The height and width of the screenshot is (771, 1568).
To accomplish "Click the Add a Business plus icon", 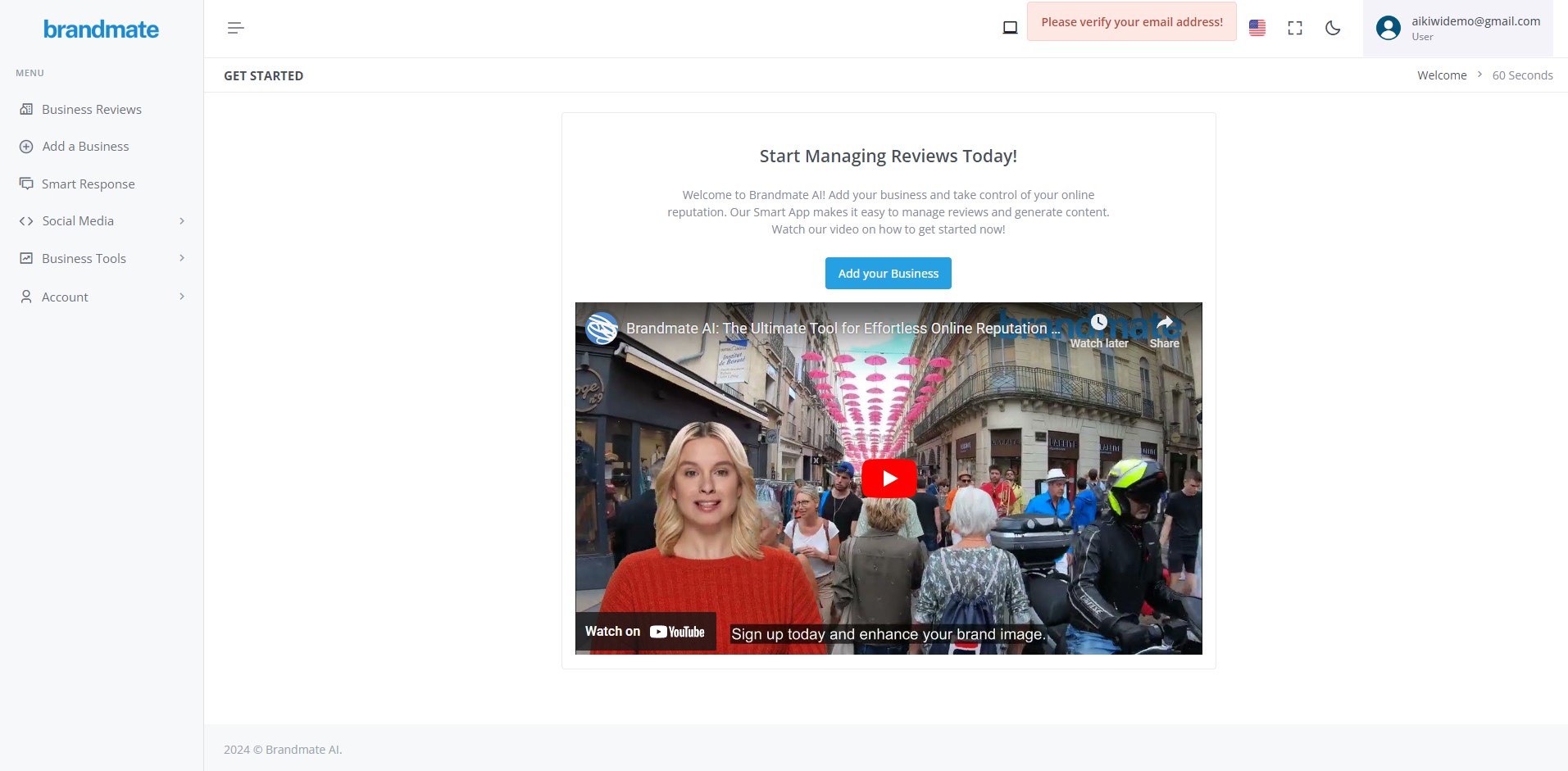I will click(x=26, y=147).
